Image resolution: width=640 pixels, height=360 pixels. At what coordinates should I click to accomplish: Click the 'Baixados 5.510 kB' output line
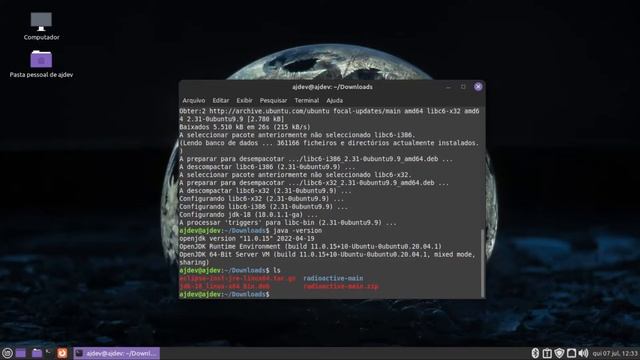tap(245, 127)
